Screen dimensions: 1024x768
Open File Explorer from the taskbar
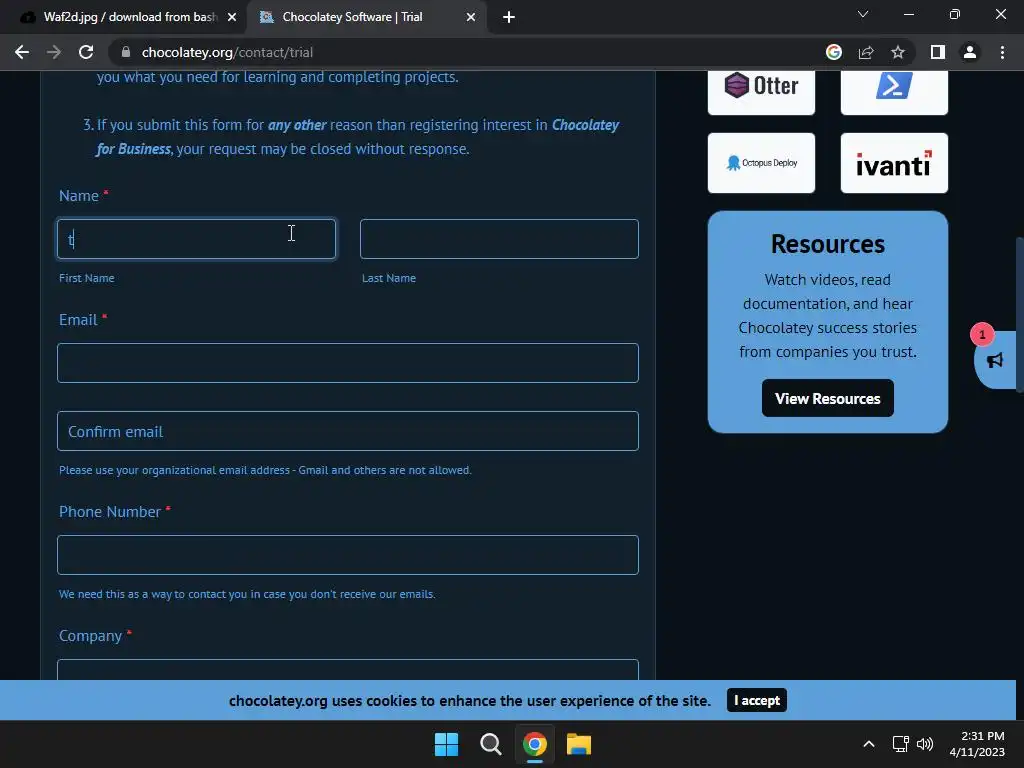579,744
